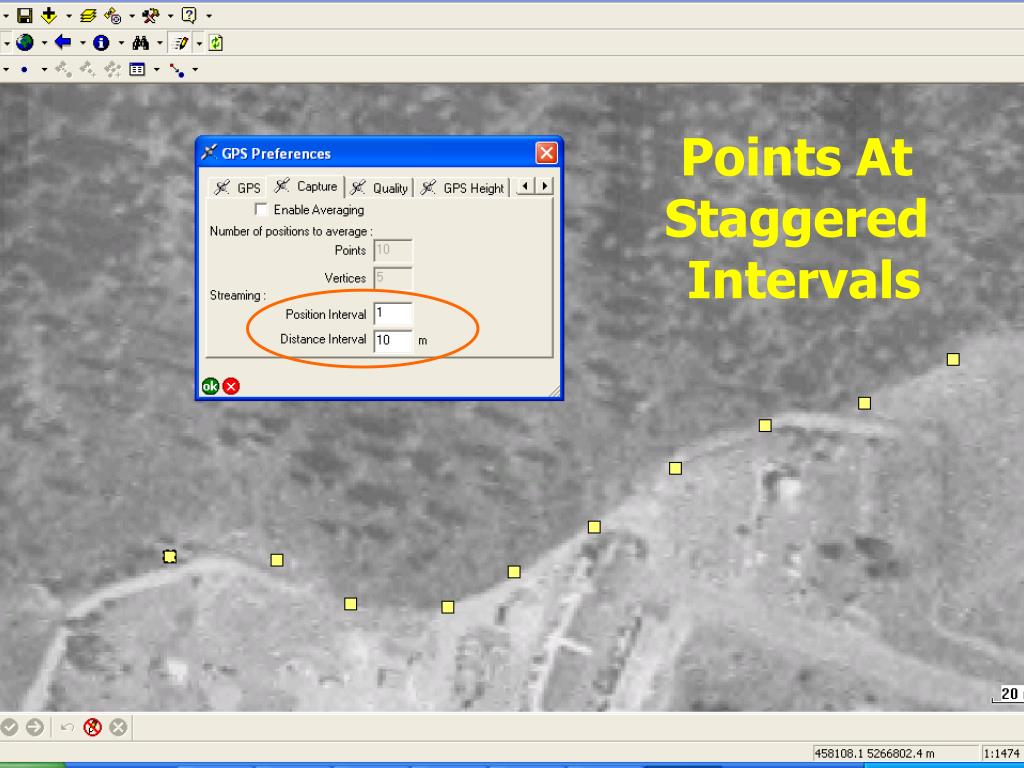Click the Help question mark icon

click(x=189, y=15)
